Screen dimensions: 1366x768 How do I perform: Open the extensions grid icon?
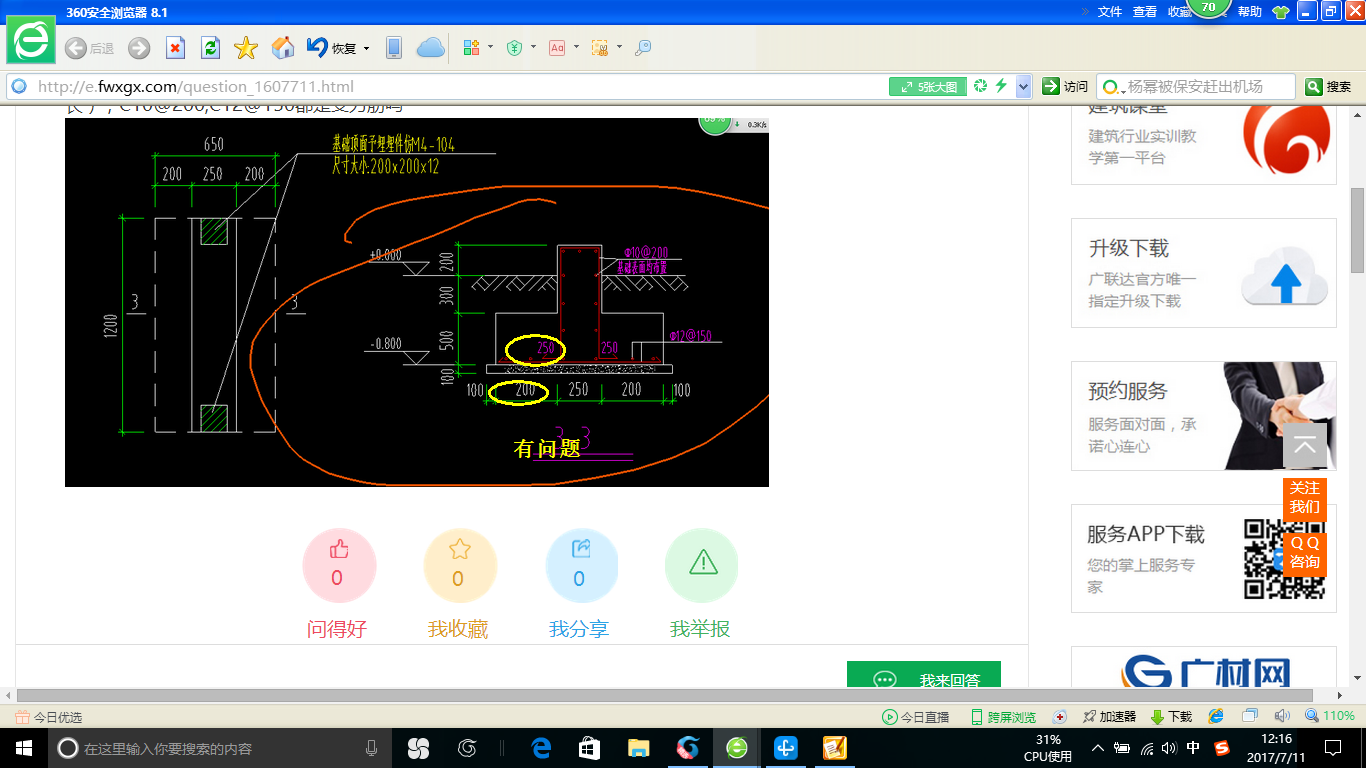click(x=472, y=47)
